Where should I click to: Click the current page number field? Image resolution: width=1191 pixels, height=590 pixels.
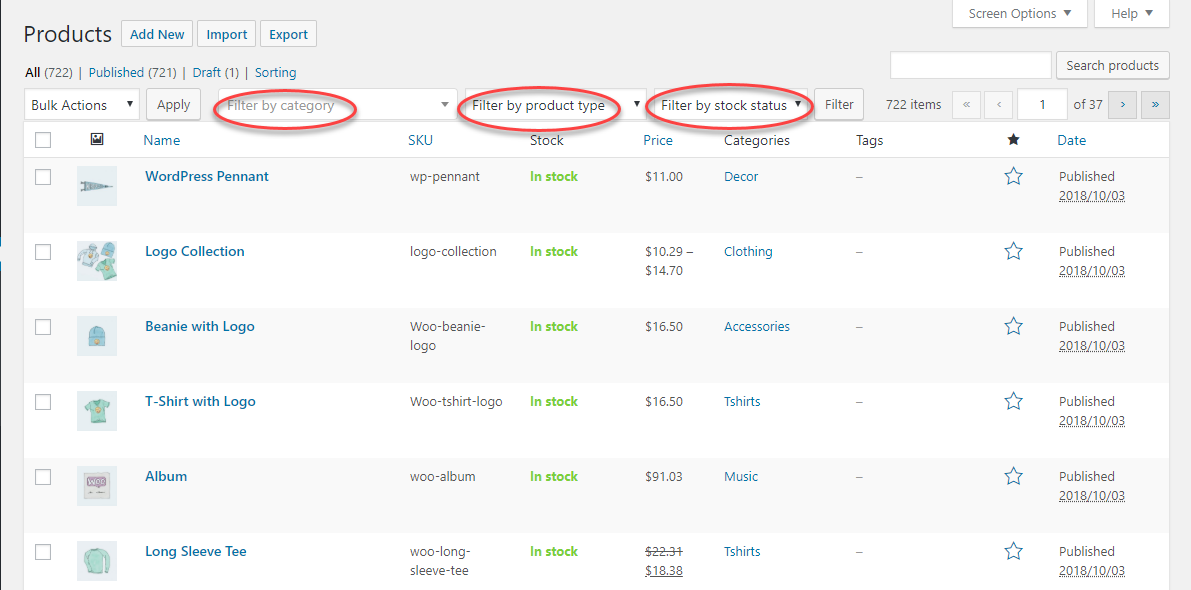click(1042, 105)
